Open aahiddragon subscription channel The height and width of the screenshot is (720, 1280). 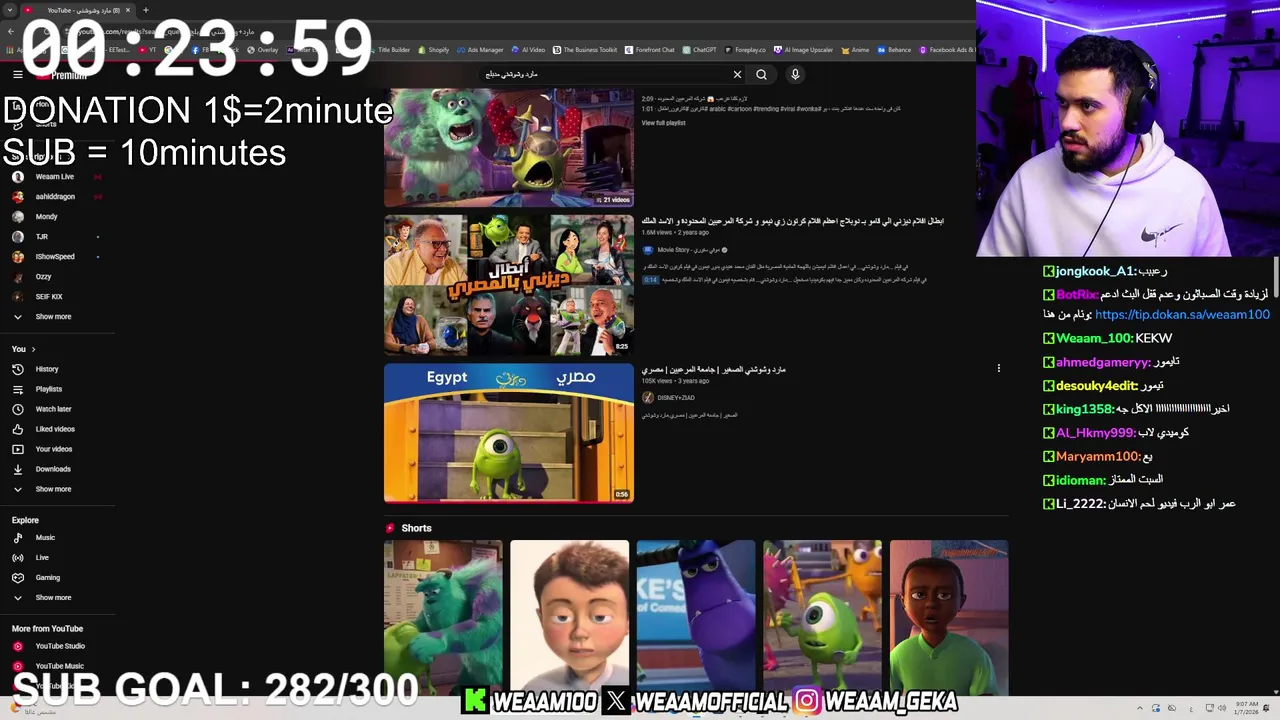pyautogui.click(x=55, y=196)
